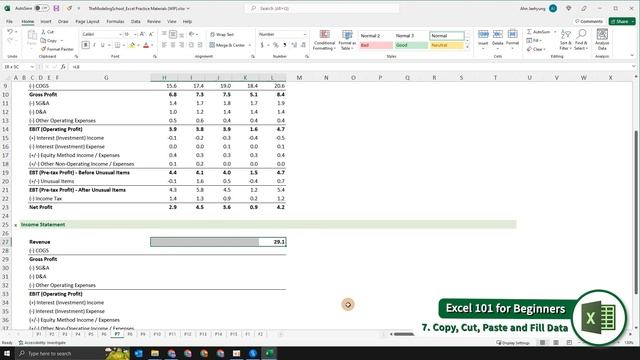
Task: Toggle Bold formatting
Action: (x=86, y=45)
